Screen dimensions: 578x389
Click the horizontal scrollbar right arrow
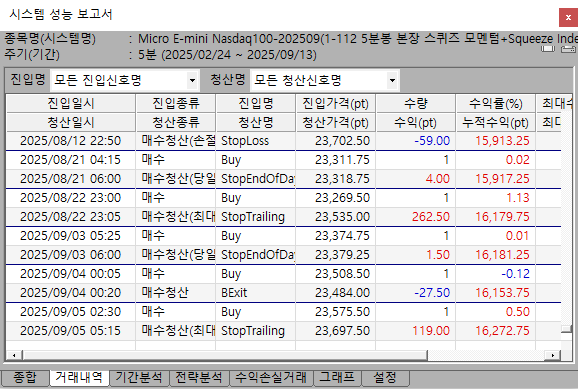[553, 355]
